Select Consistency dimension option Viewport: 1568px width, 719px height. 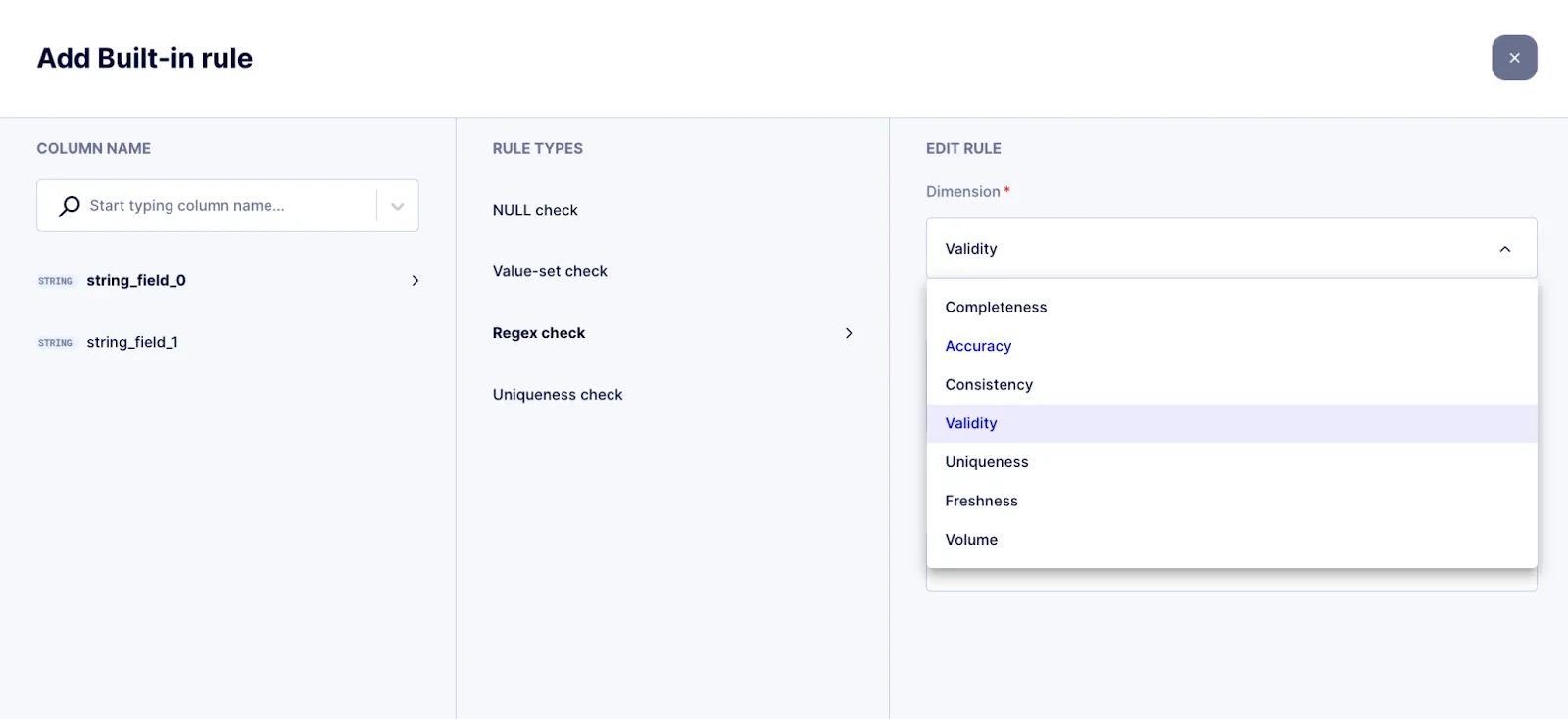coord(1232,384)
